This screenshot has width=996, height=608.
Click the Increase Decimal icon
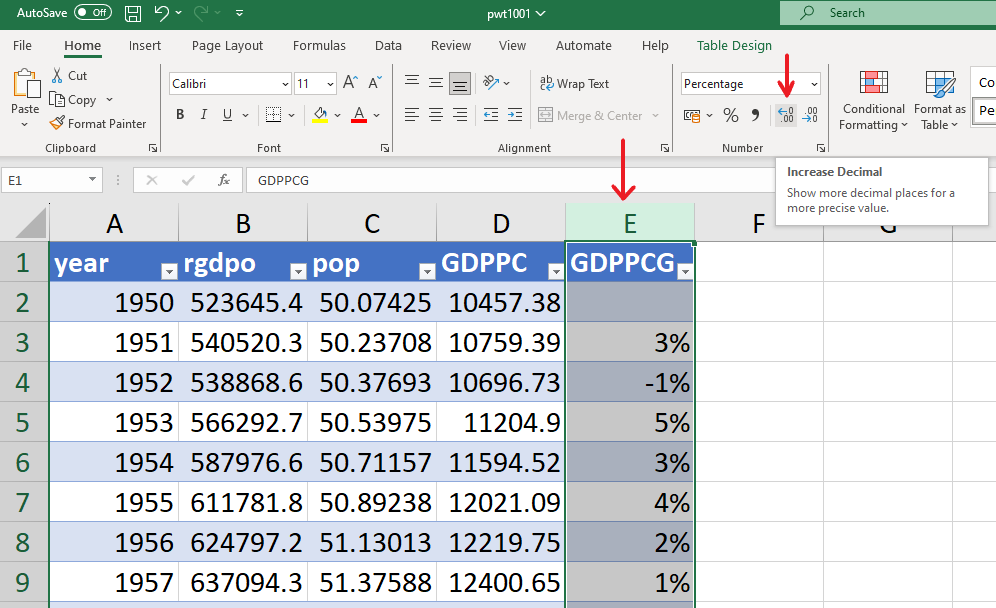click(786, 116)
